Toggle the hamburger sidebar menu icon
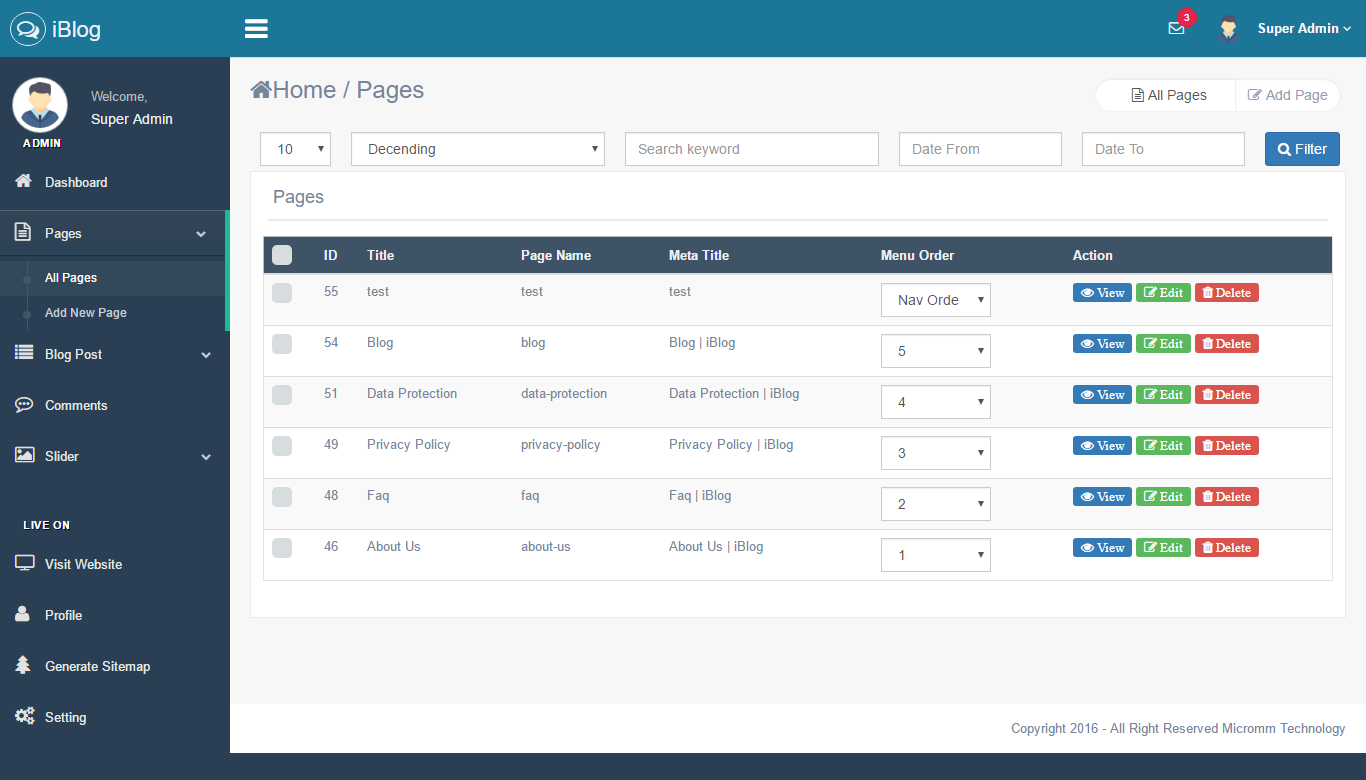The height and width of the screenshot is (780, 1366). coord(256,29)
